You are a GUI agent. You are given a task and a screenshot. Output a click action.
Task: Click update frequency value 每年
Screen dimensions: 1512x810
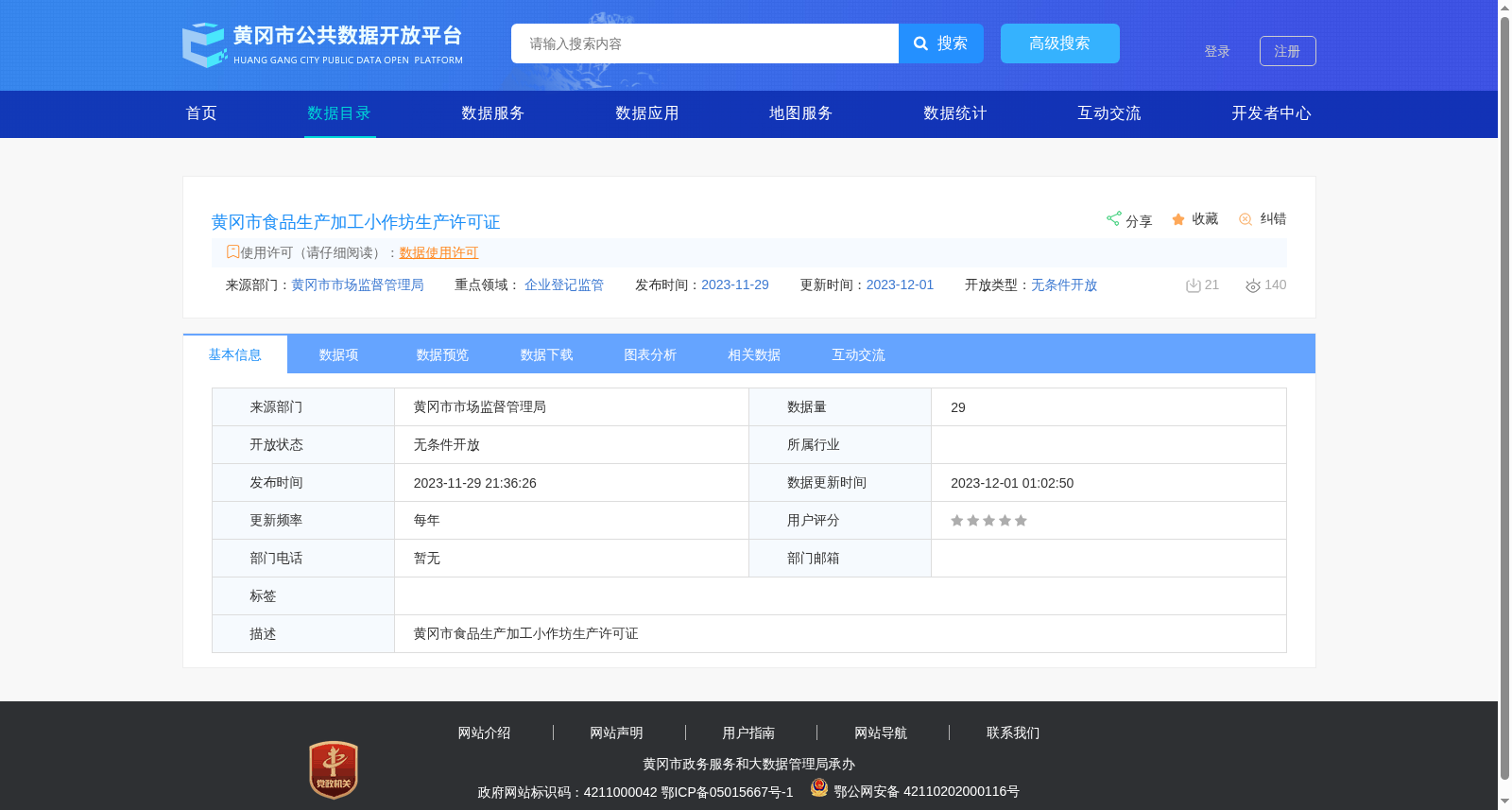[x=427, y=521]
